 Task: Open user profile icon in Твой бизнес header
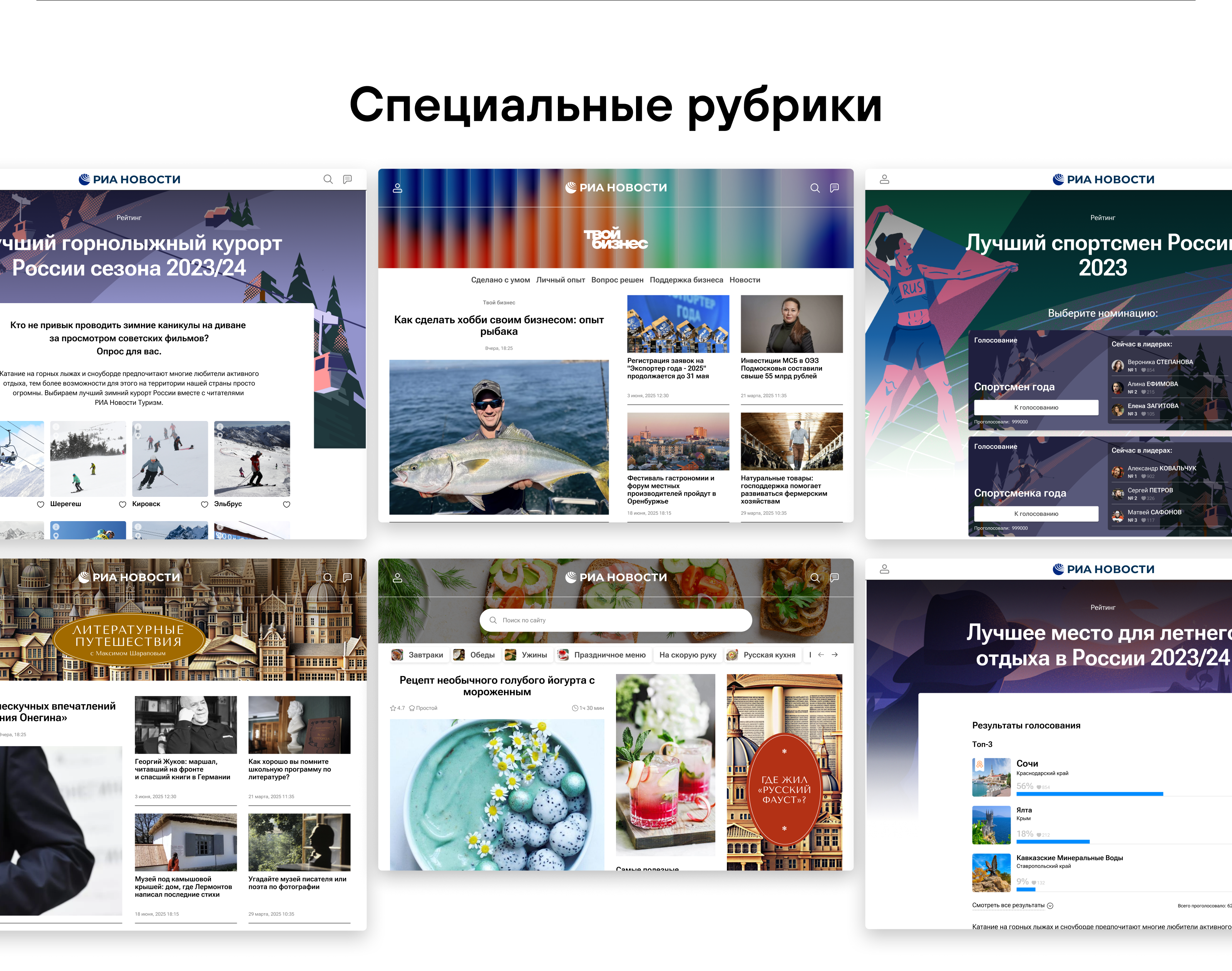coord(397,188)
